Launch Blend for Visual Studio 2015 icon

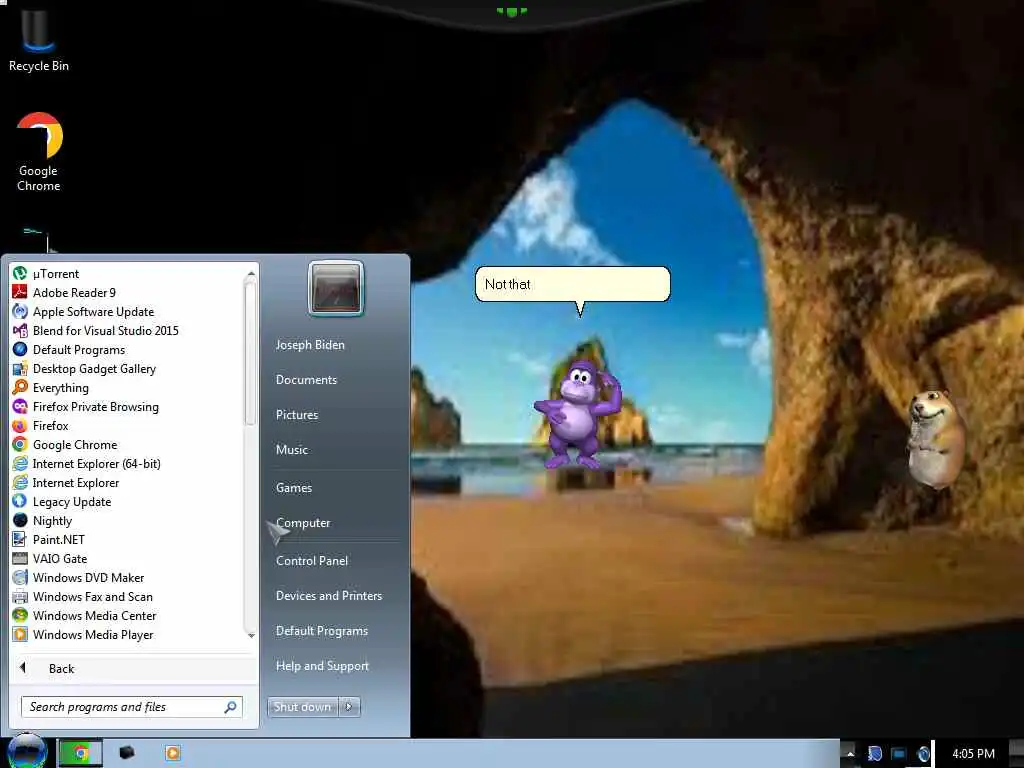(20, 330)
